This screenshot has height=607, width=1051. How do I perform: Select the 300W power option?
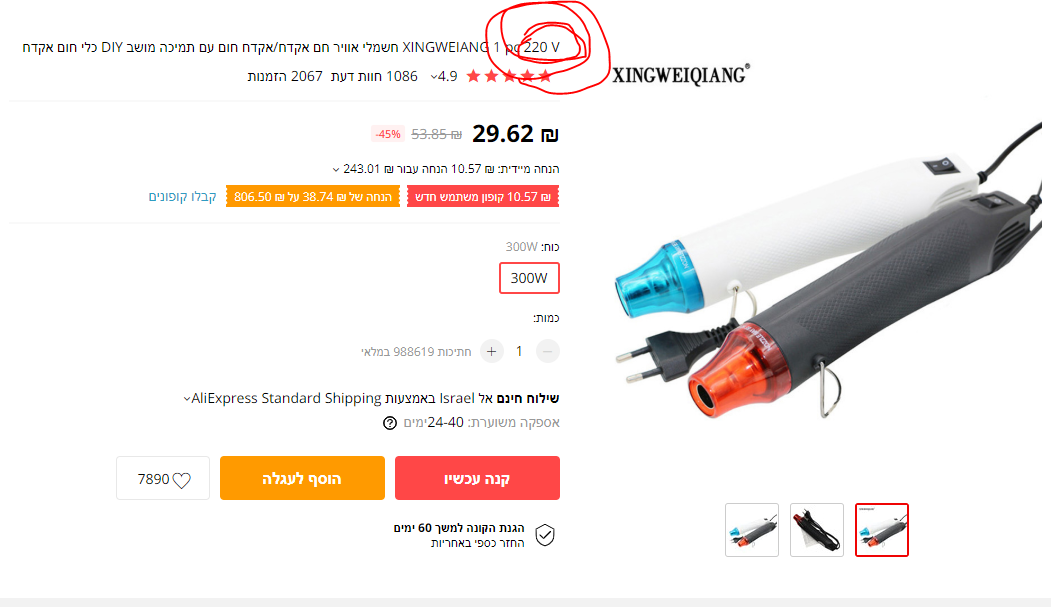tap(529, 278)
